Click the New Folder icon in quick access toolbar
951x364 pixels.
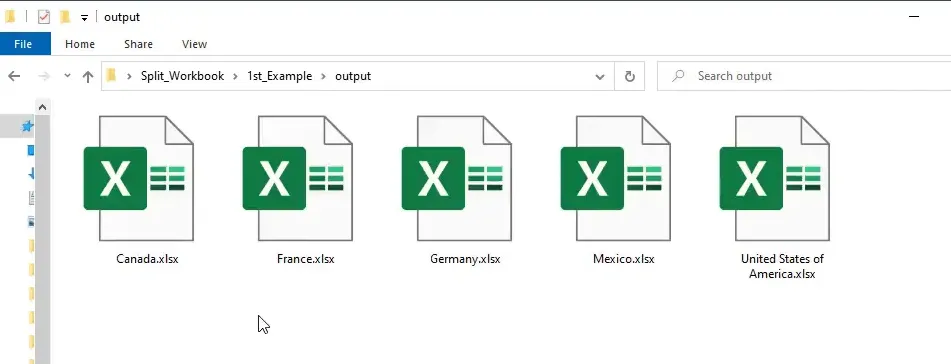click(x=65, y=17)
